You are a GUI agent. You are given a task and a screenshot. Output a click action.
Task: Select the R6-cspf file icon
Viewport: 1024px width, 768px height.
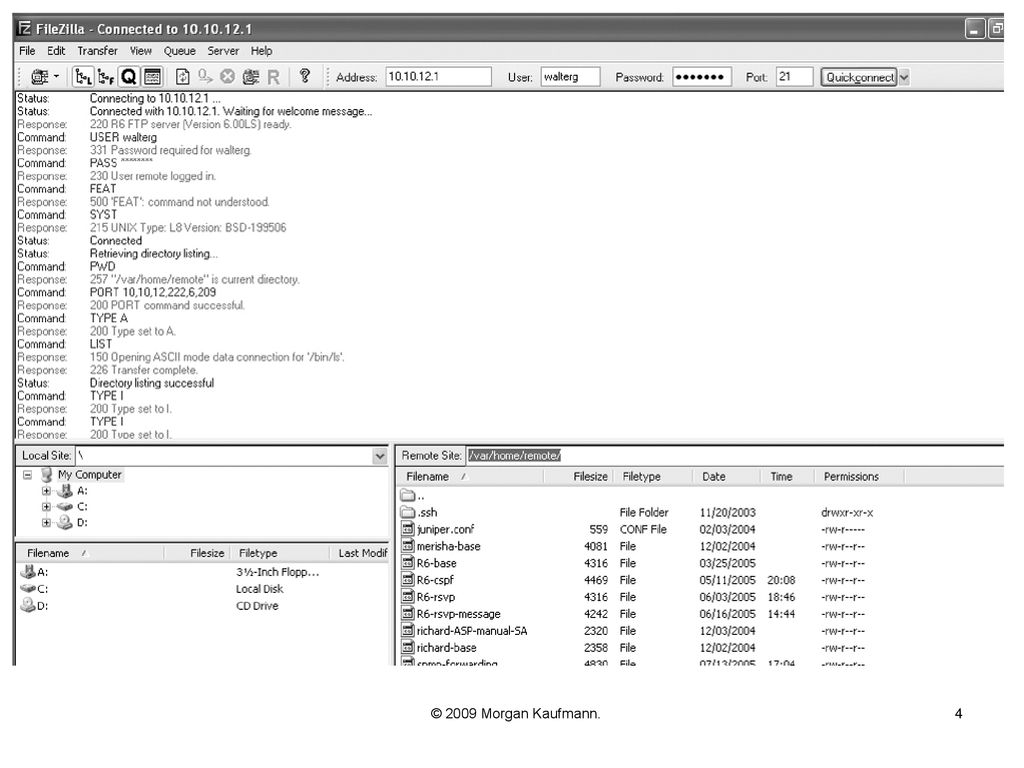(408, 580)
